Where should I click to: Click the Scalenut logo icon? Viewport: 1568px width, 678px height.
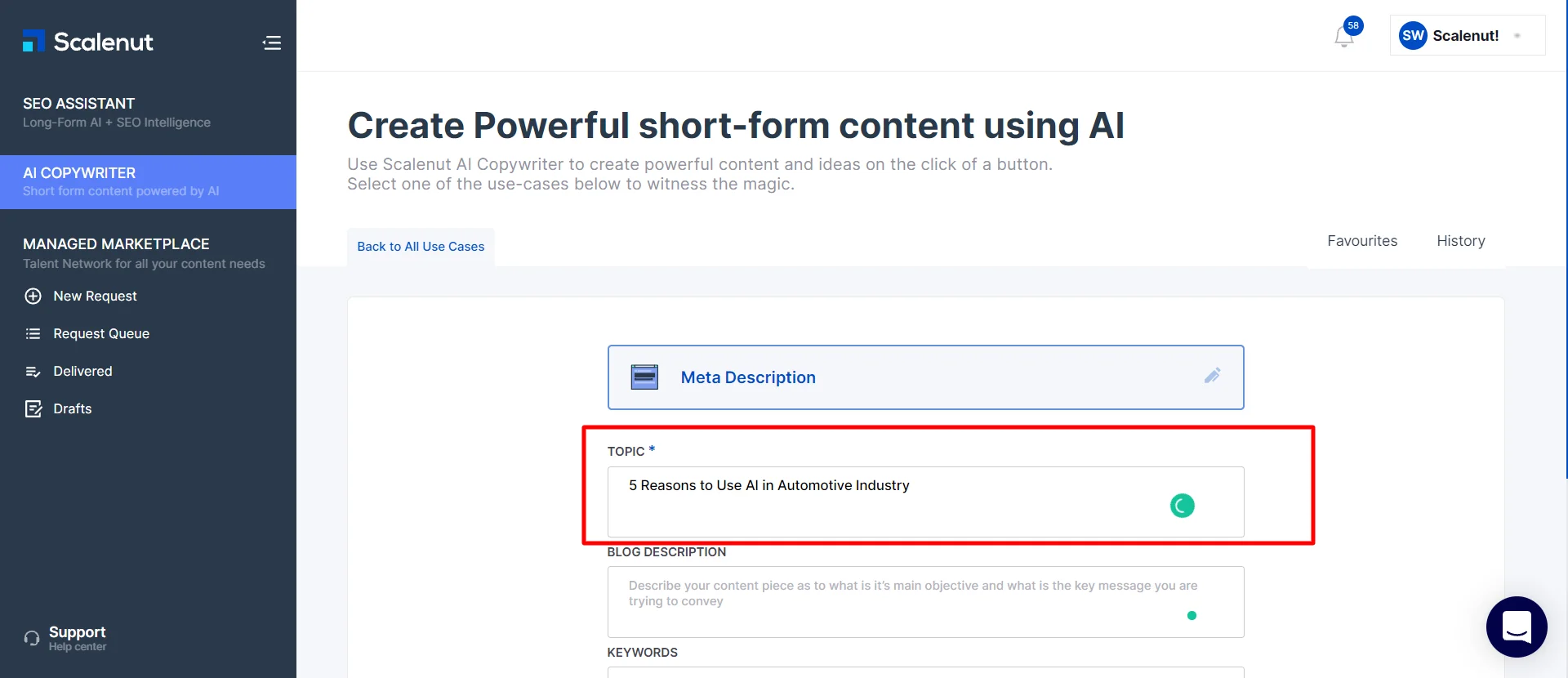[33, 41]
